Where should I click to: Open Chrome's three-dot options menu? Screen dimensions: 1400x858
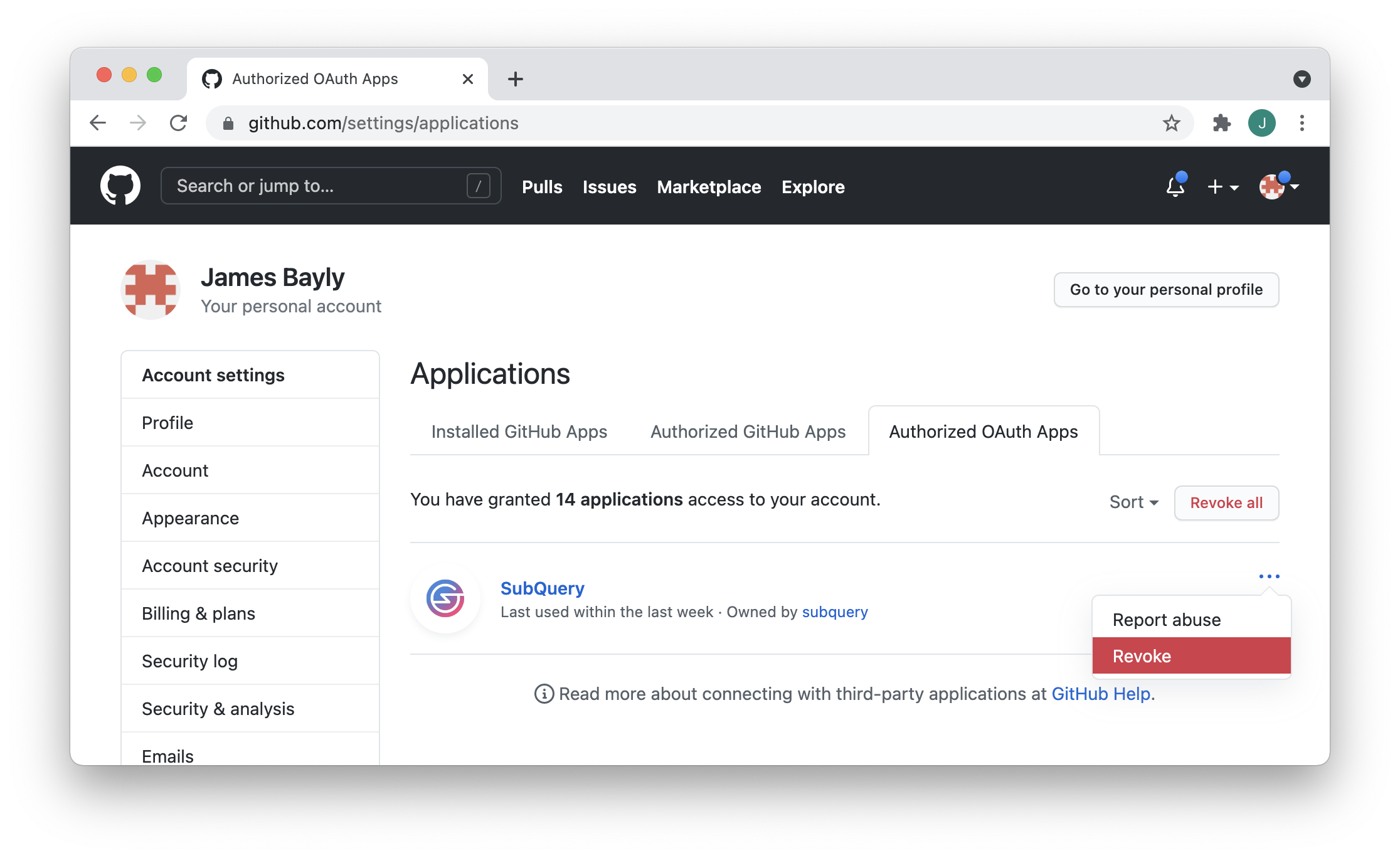[1302, 123]
